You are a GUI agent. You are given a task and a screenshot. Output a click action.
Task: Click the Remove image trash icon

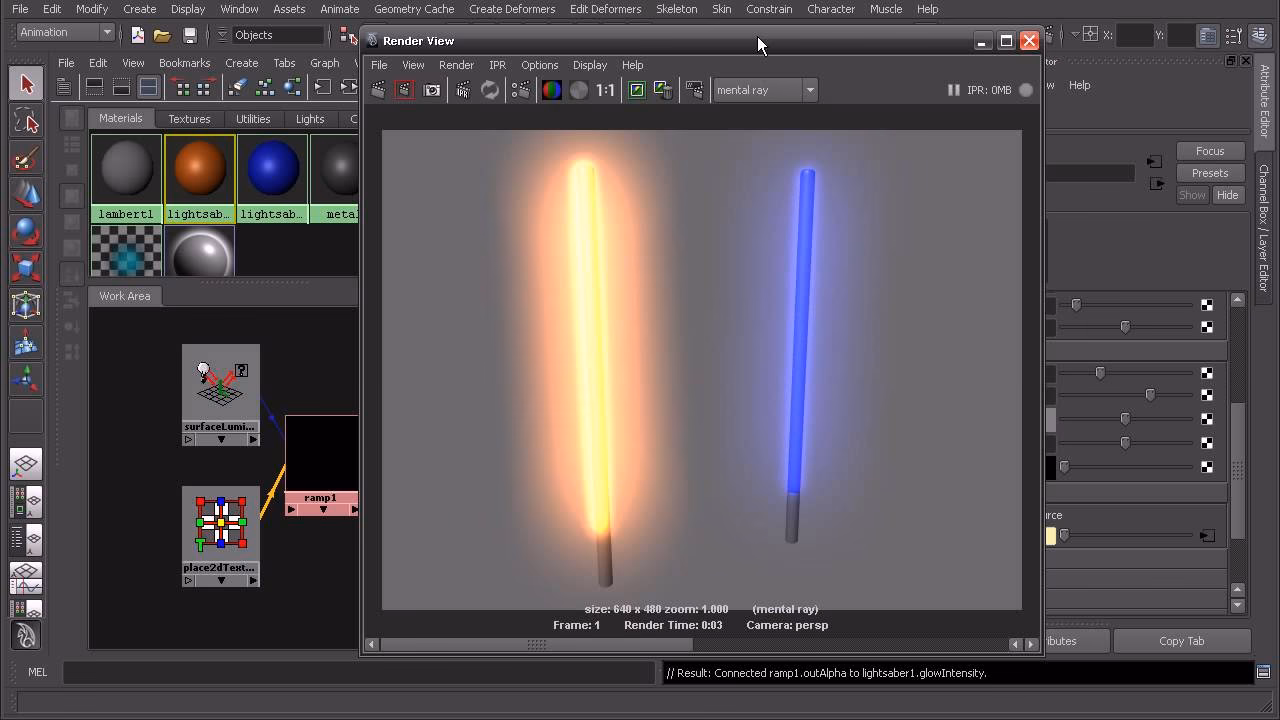pos(663,90)
